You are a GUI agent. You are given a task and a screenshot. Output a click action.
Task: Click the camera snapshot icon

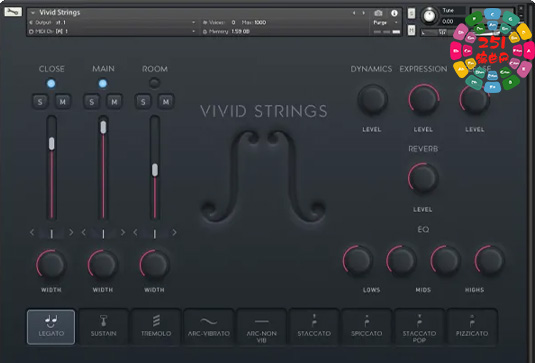[x=378, y=13]
